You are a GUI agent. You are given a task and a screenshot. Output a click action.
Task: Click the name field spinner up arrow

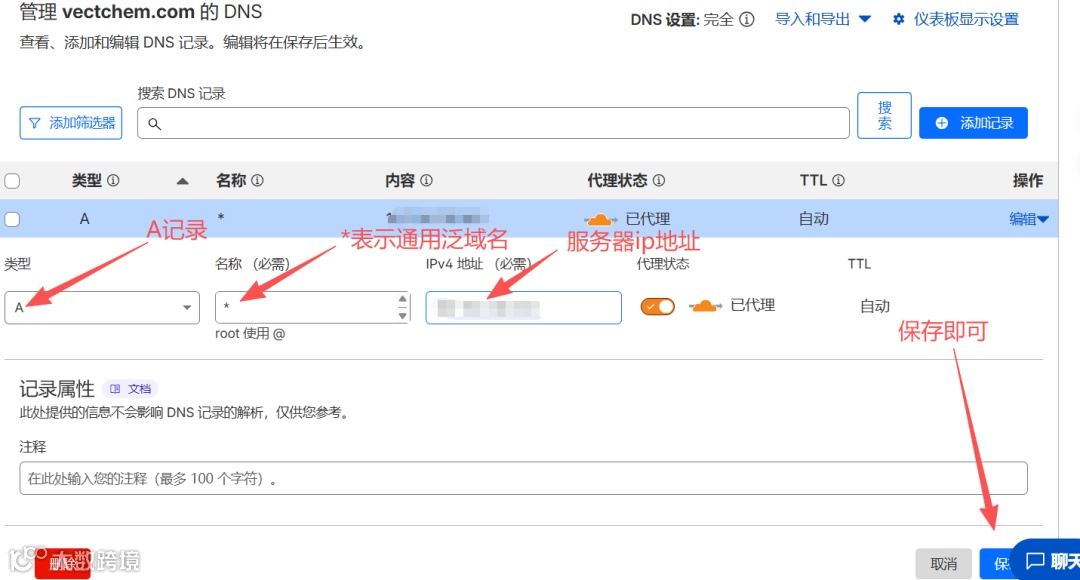click(402, 299)
